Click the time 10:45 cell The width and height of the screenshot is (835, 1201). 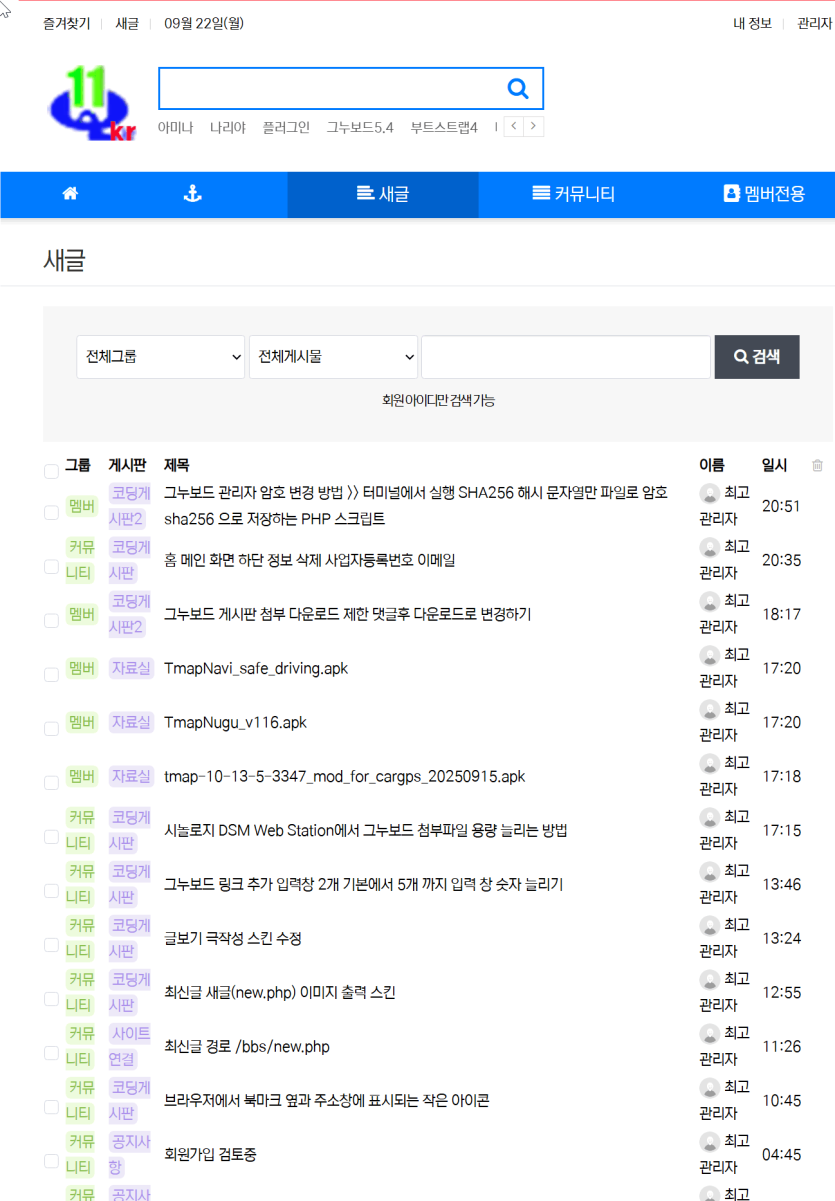781,1100
